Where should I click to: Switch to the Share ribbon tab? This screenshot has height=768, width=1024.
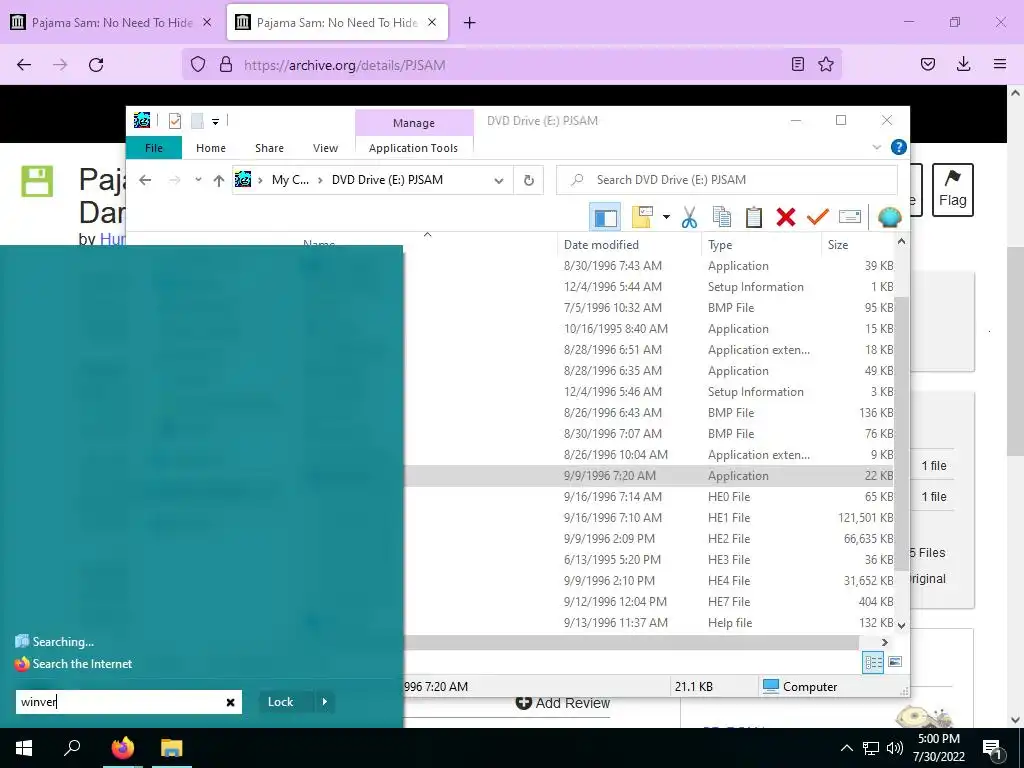(x=270, y=148)
